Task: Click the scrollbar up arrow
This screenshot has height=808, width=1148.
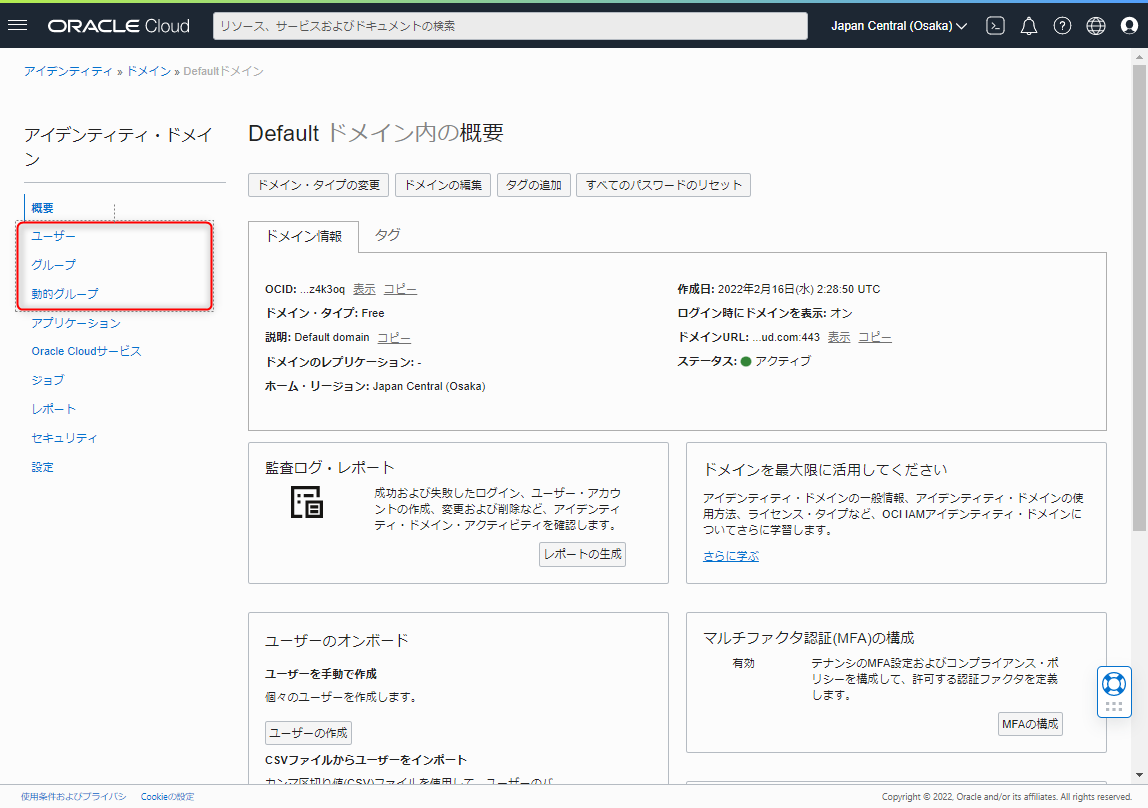Action: pyautogui.click(x=1139, y=56)
